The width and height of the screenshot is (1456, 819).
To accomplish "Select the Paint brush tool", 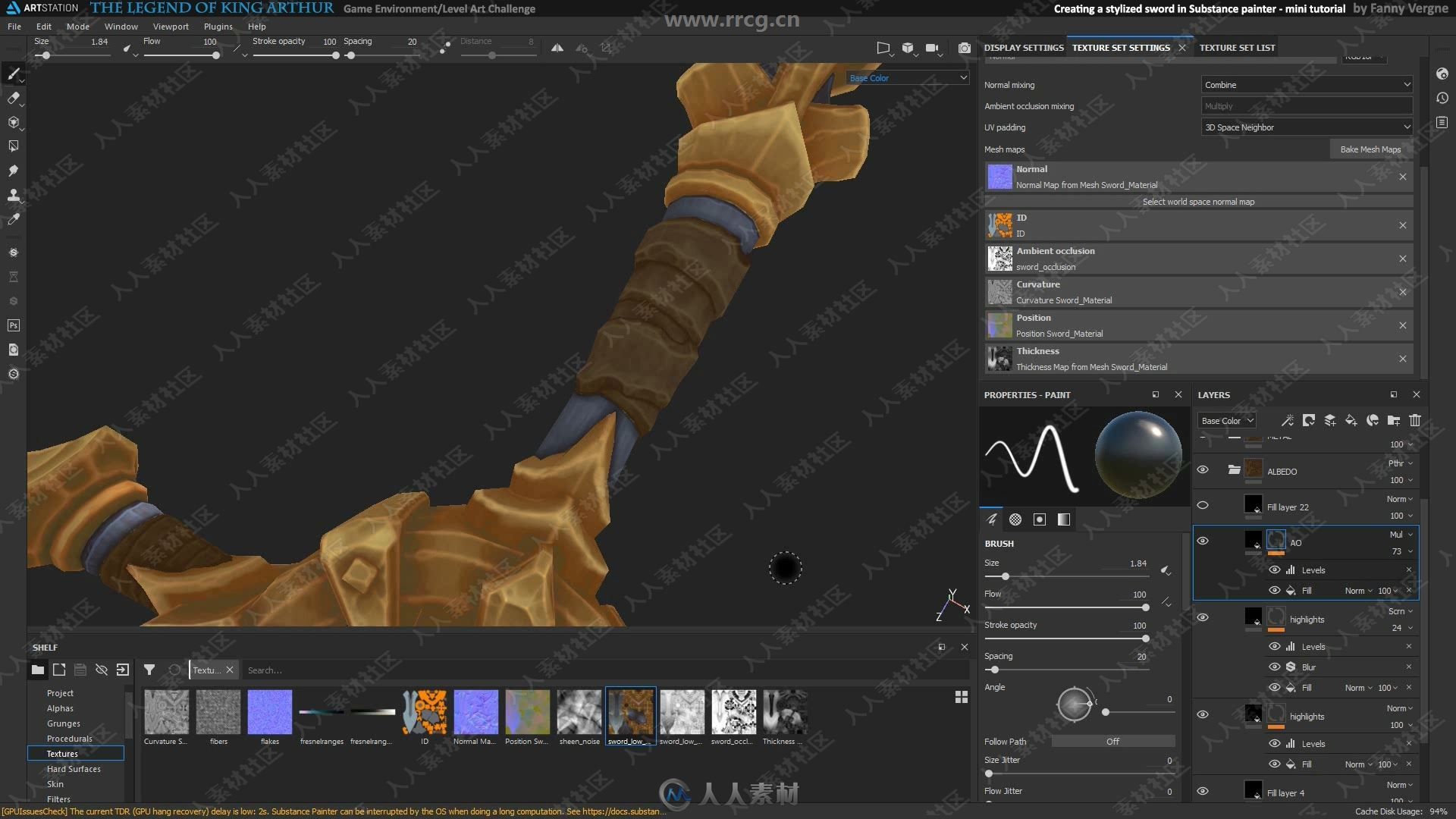I will pyautogui.click(x=13, y=74).
